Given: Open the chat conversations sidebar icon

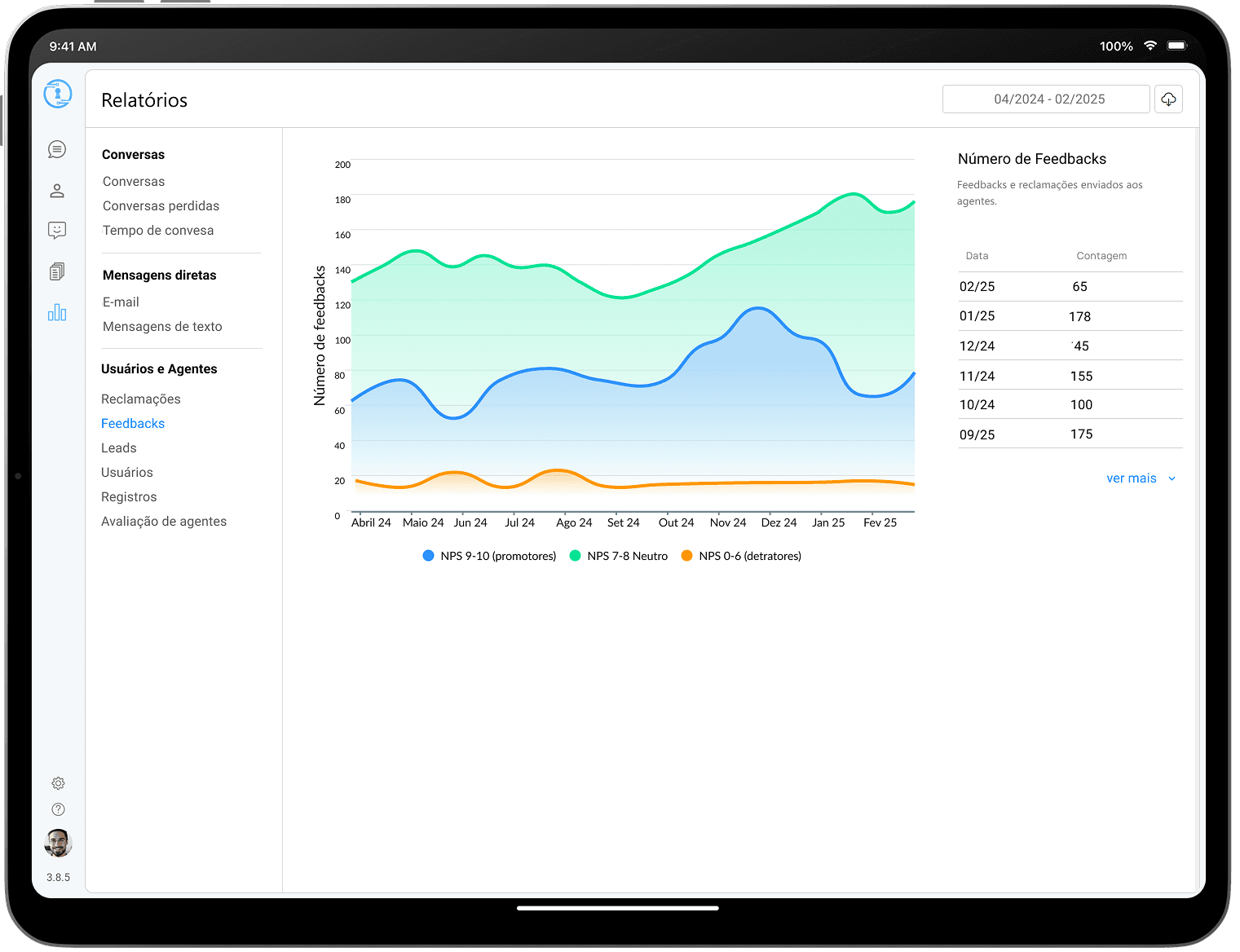Looking at the screenshot, I should [57, 149].
